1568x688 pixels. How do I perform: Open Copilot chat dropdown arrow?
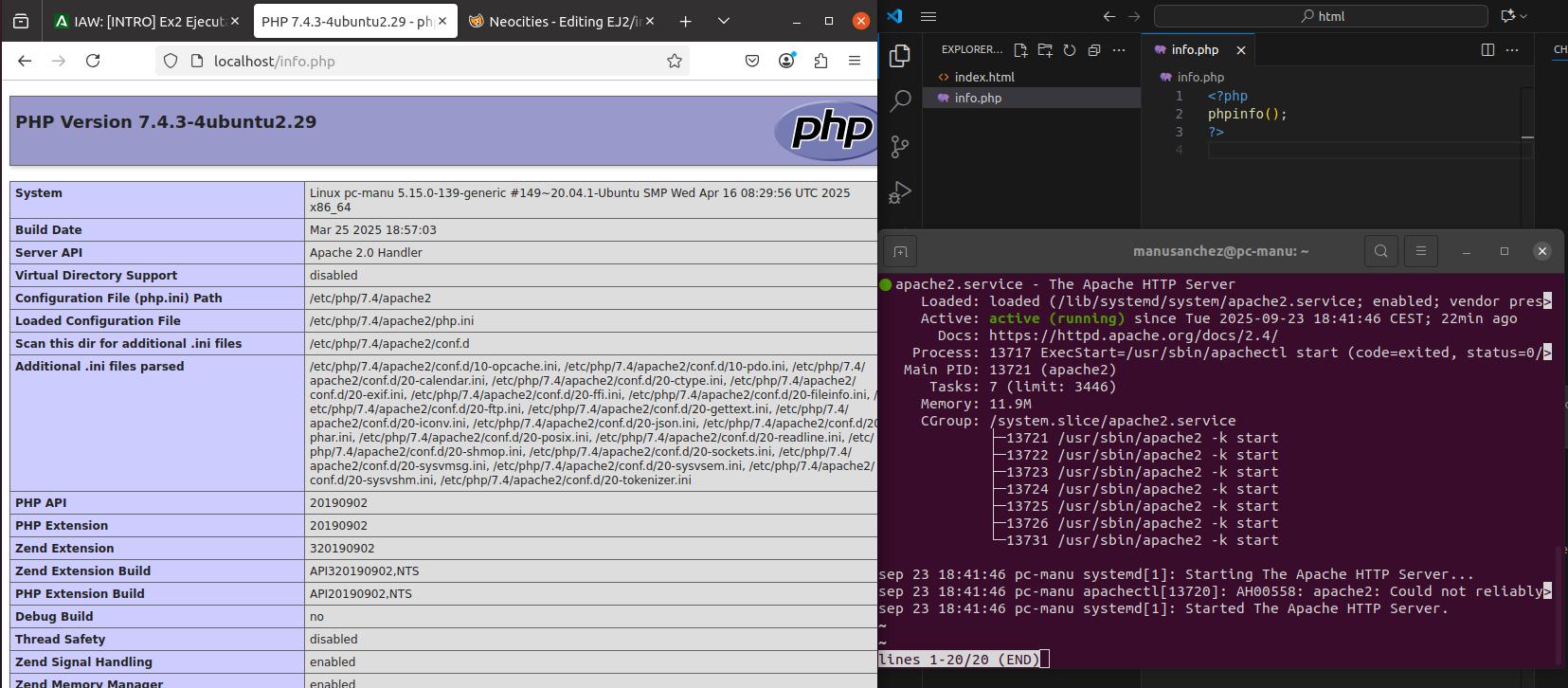pyautogui.click(x=1523, y=16)
